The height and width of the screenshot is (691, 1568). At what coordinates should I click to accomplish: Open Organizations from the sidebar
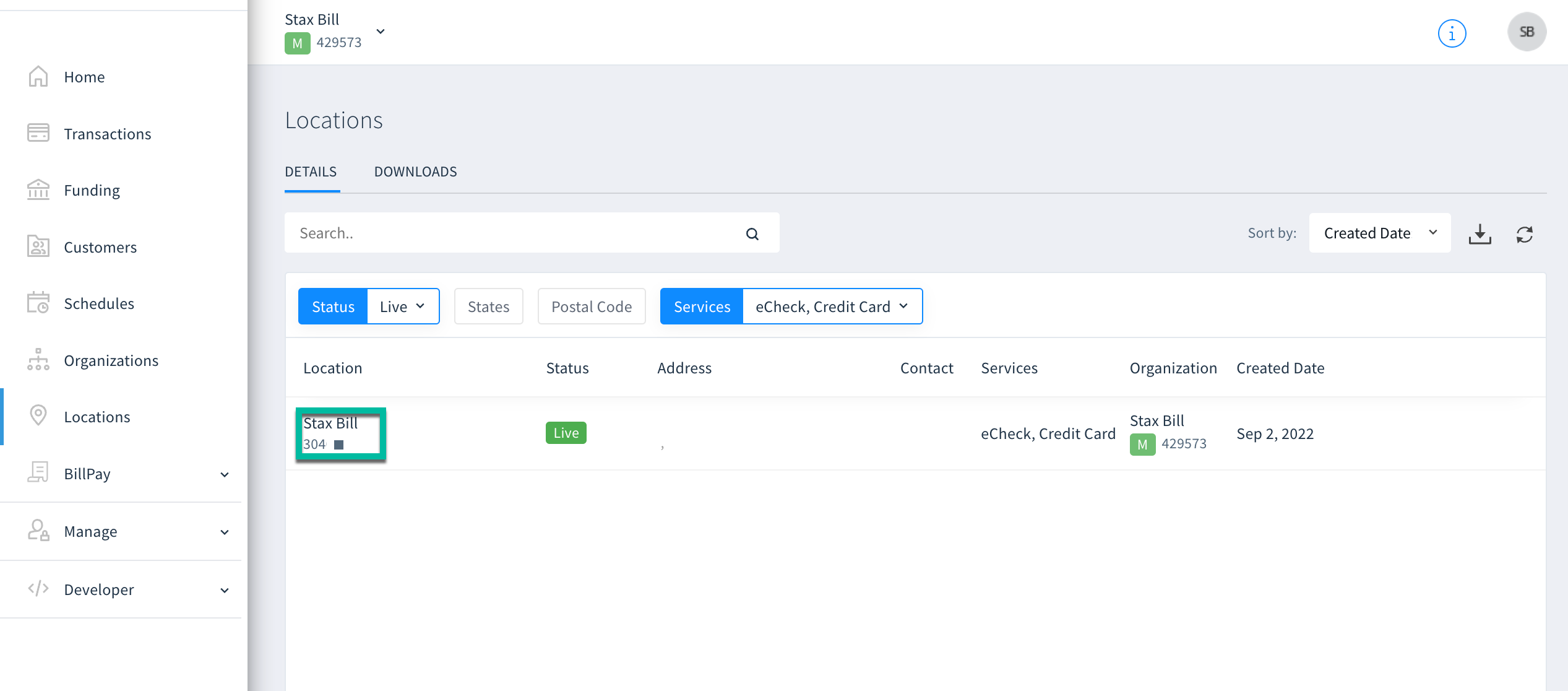coord(111,360)
